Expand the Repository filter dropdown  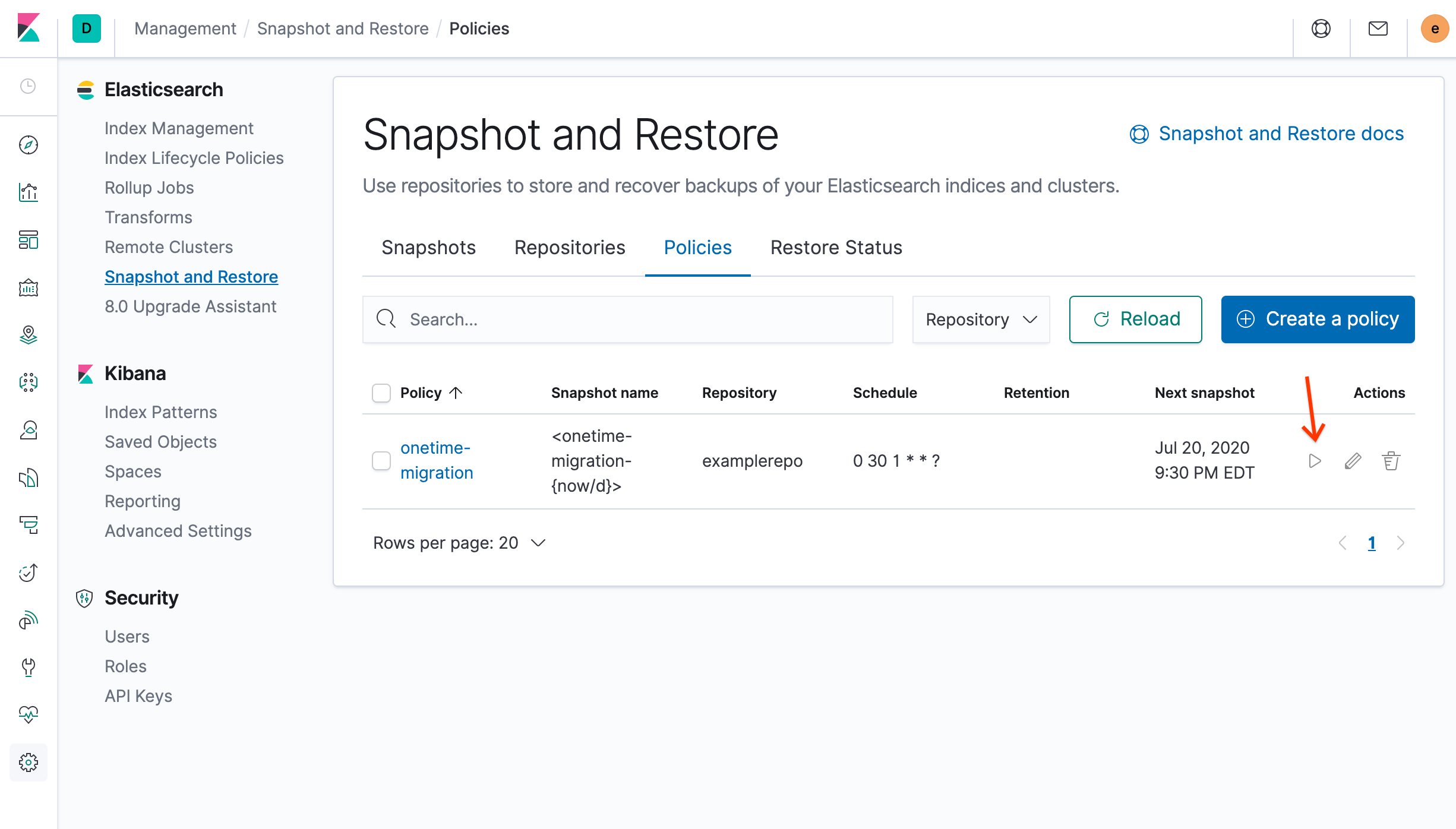(981, 319)
